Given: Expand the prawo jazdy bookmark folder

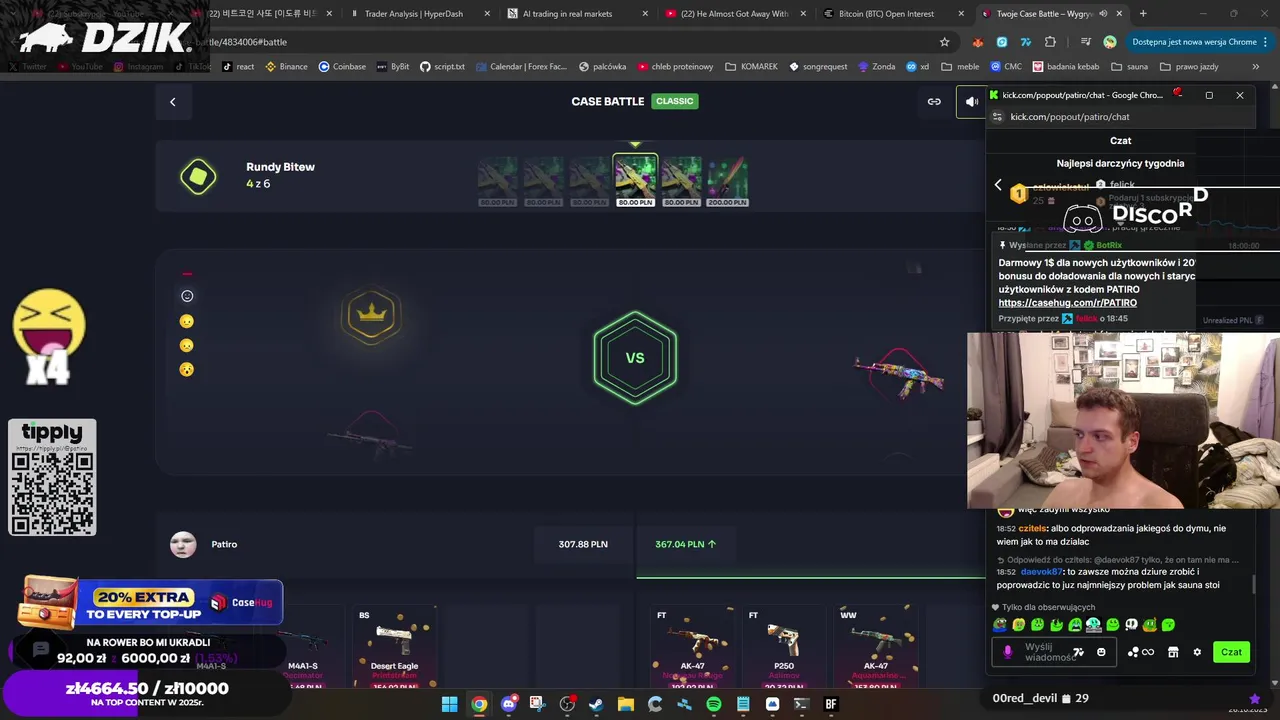Looking at the screenshot, I should click(x=1190, y=66).
